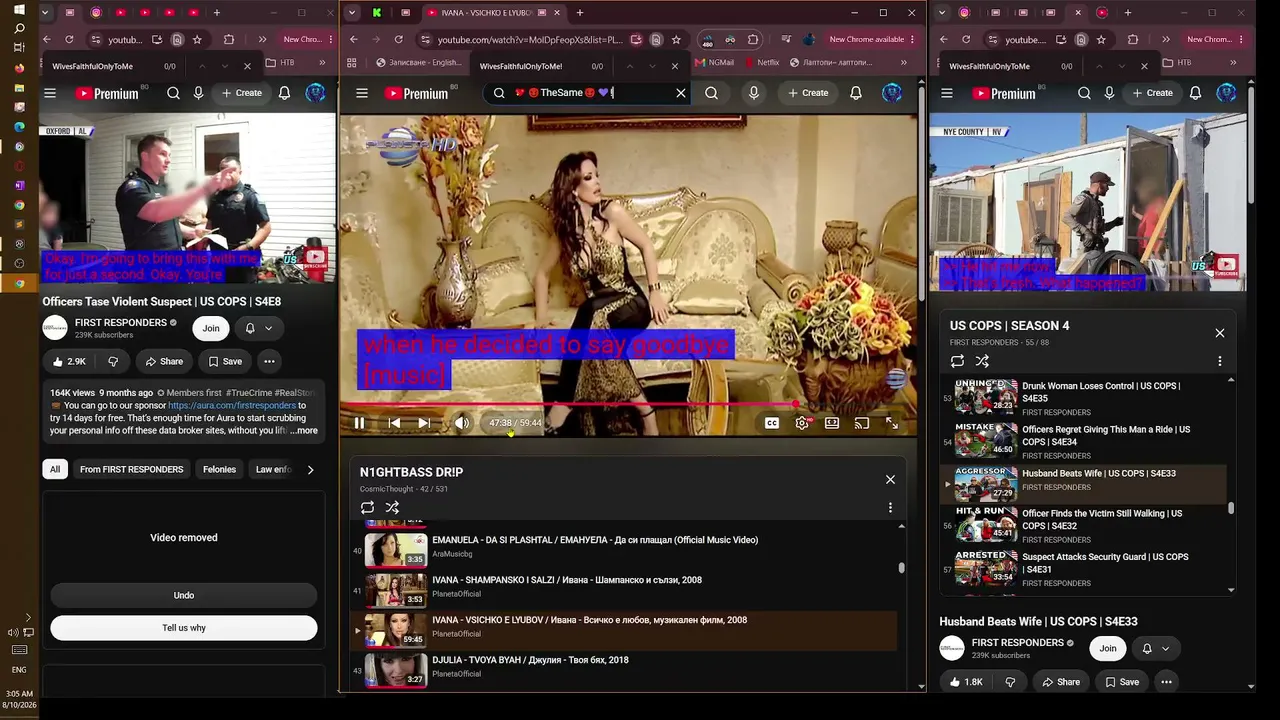This screenshot has height=720, width=1280.
Task: Submit the search in the center YouTube window
Action: click(711, 93)
